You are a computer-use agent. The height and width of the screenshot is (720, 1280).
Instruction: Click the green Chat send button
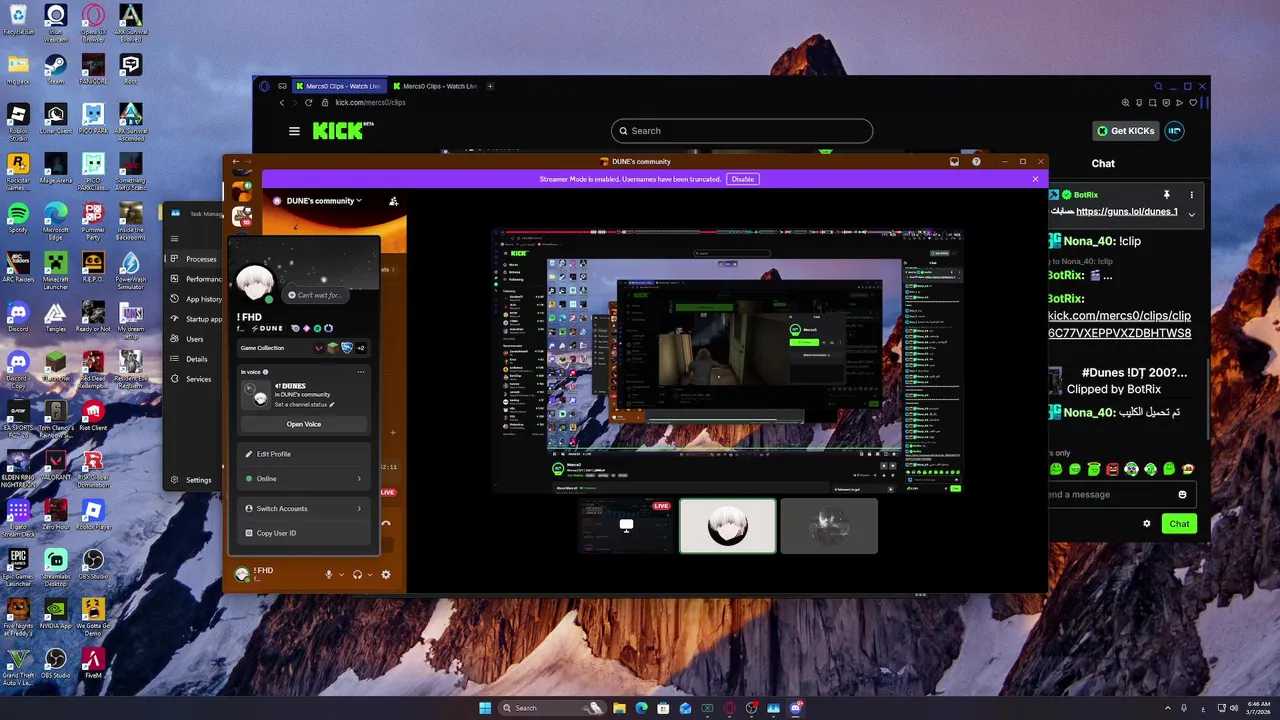coord(1180,524)
